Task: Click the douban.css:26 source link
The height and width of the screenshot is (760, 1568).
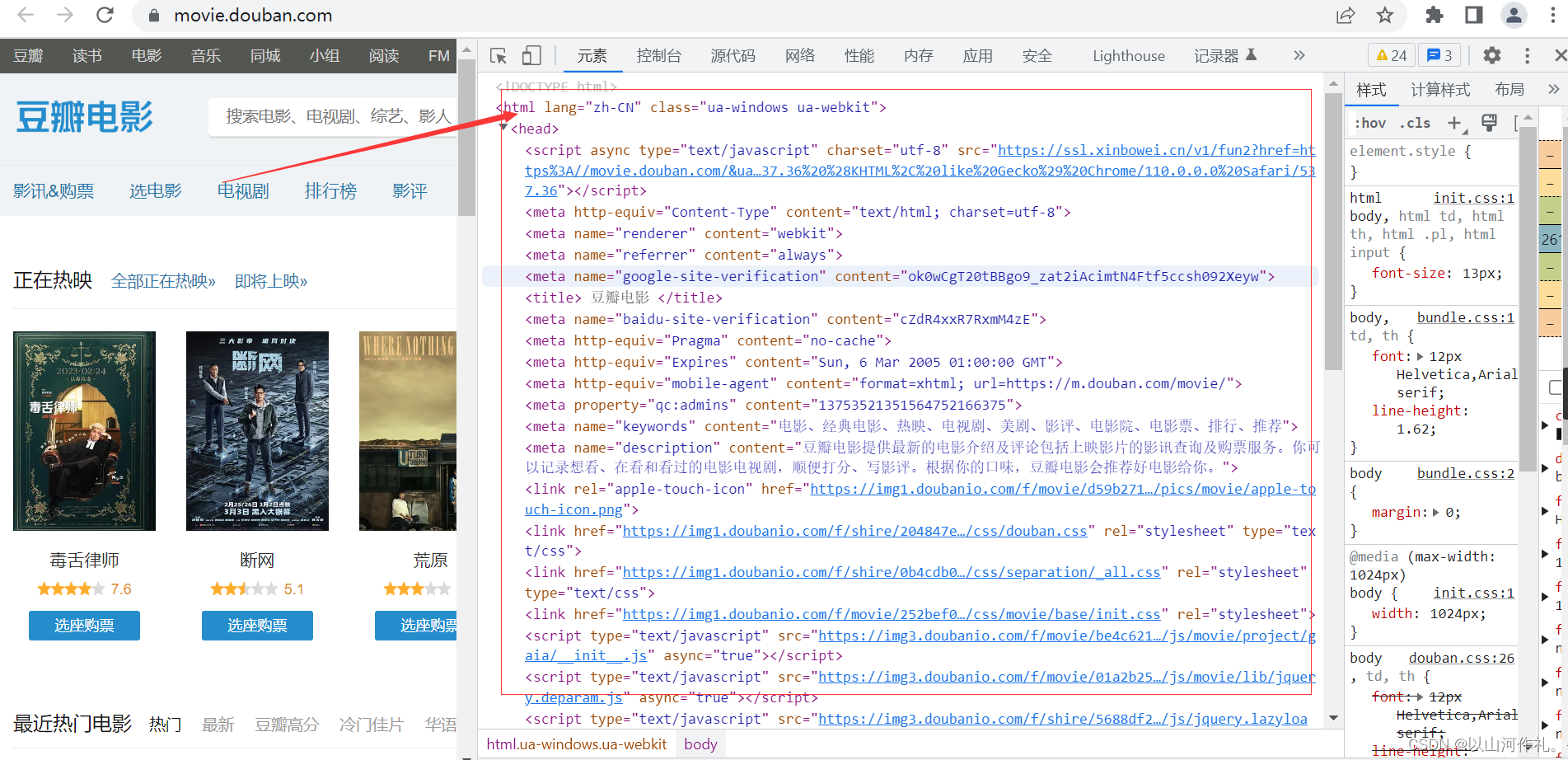Action: pos(1461,658)
